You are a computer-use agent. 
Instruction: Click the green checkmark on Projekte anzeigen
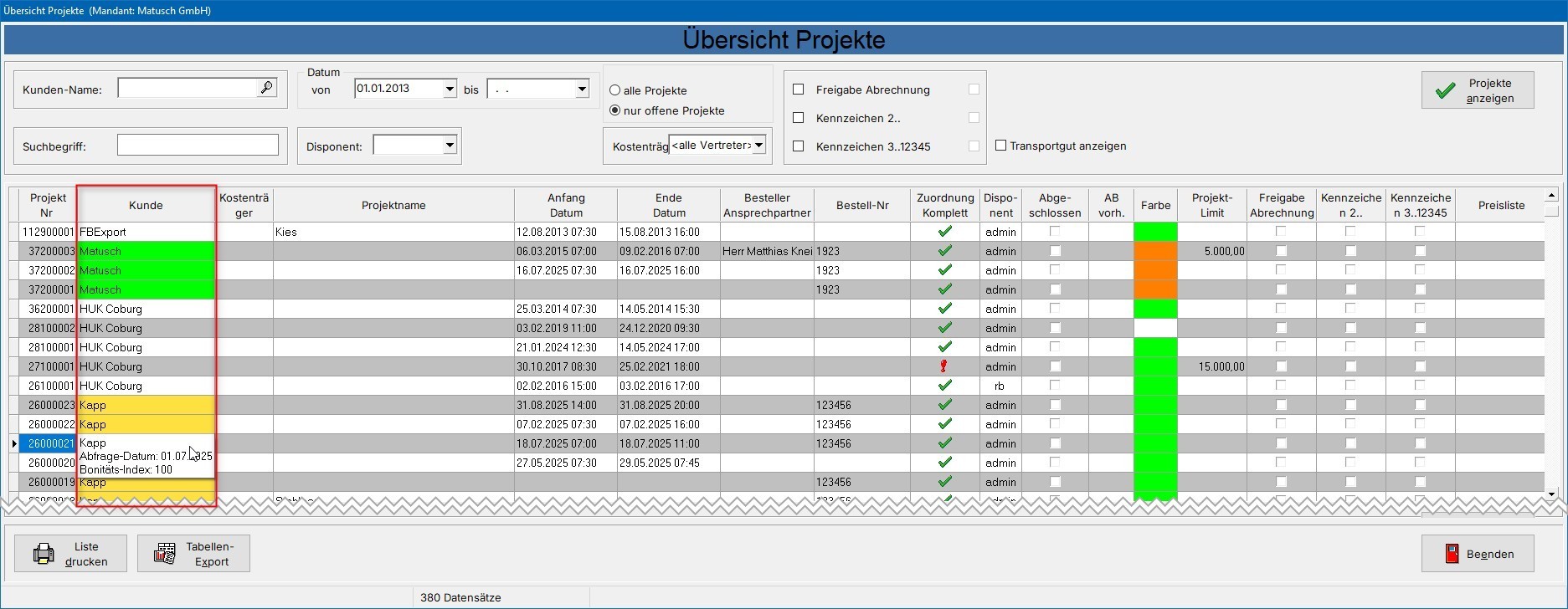click(1445, 90)
